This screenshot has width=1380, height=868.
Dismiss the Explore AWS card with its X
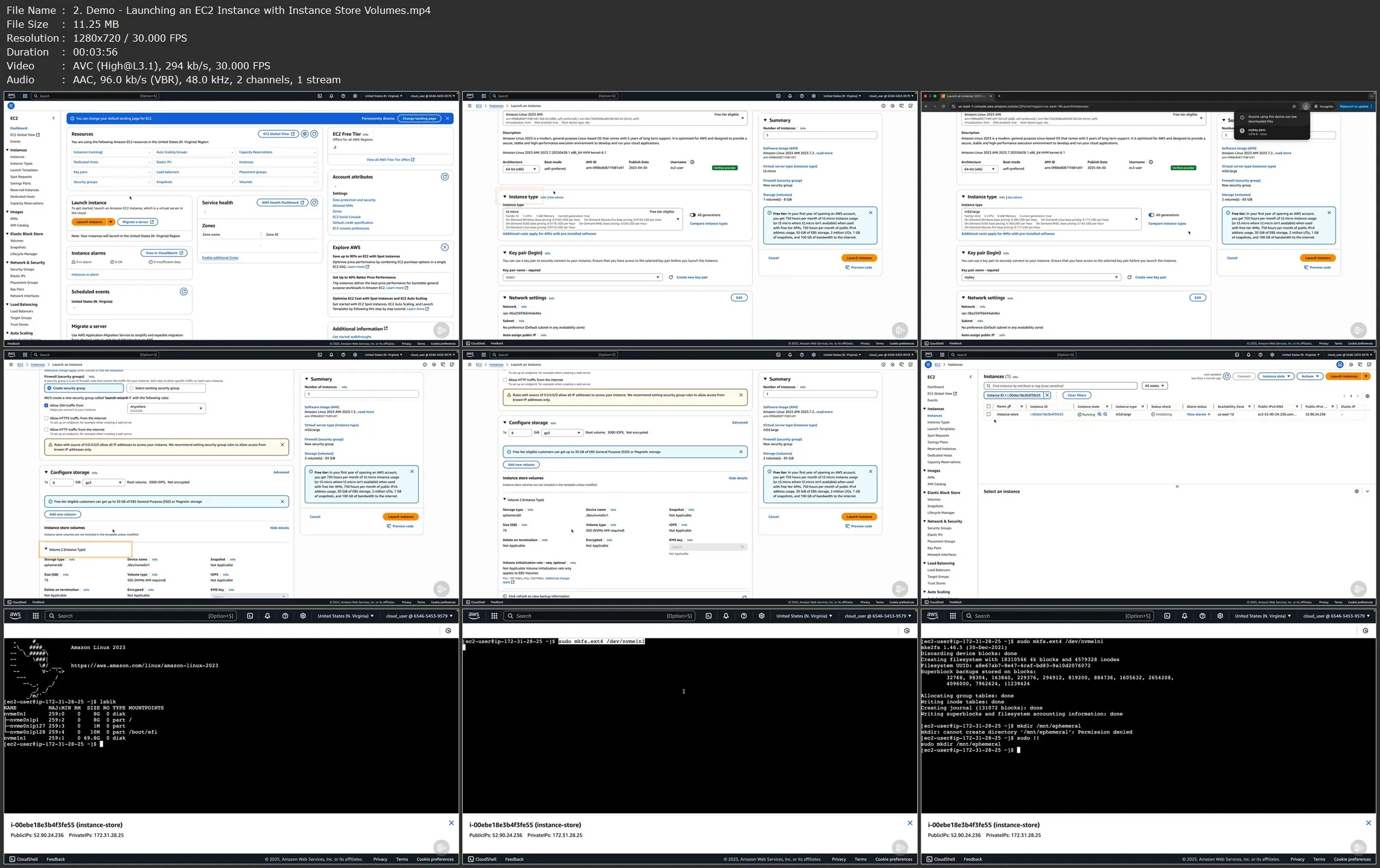[445, 247]
